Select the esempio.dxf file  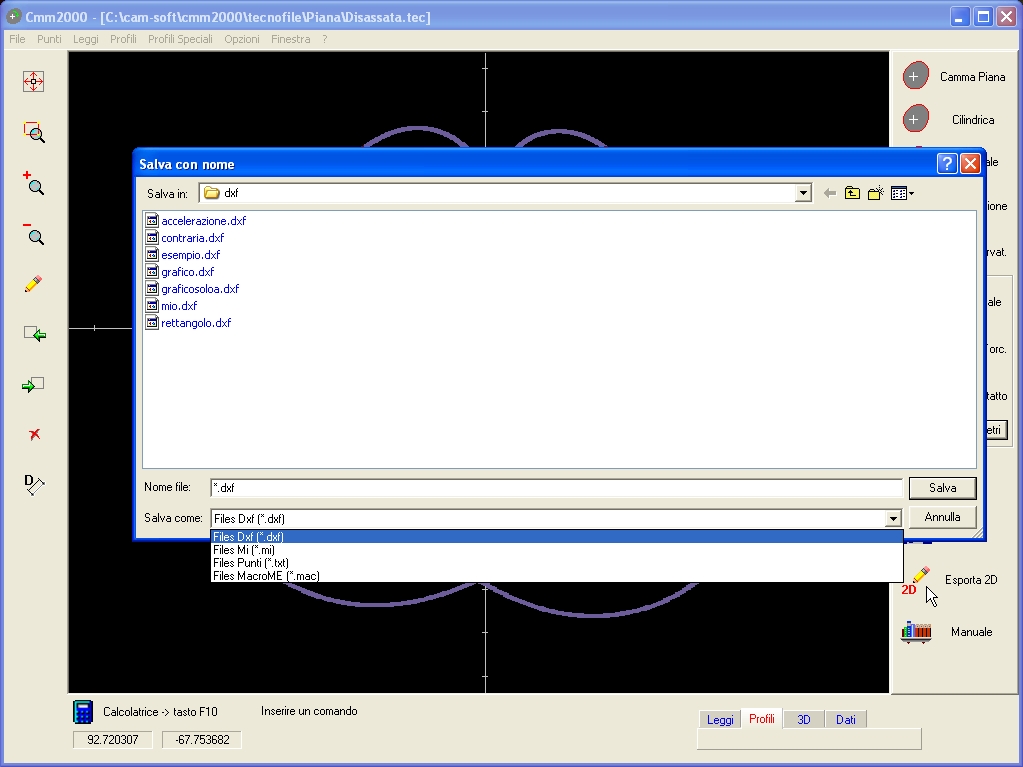coord(191,254)
